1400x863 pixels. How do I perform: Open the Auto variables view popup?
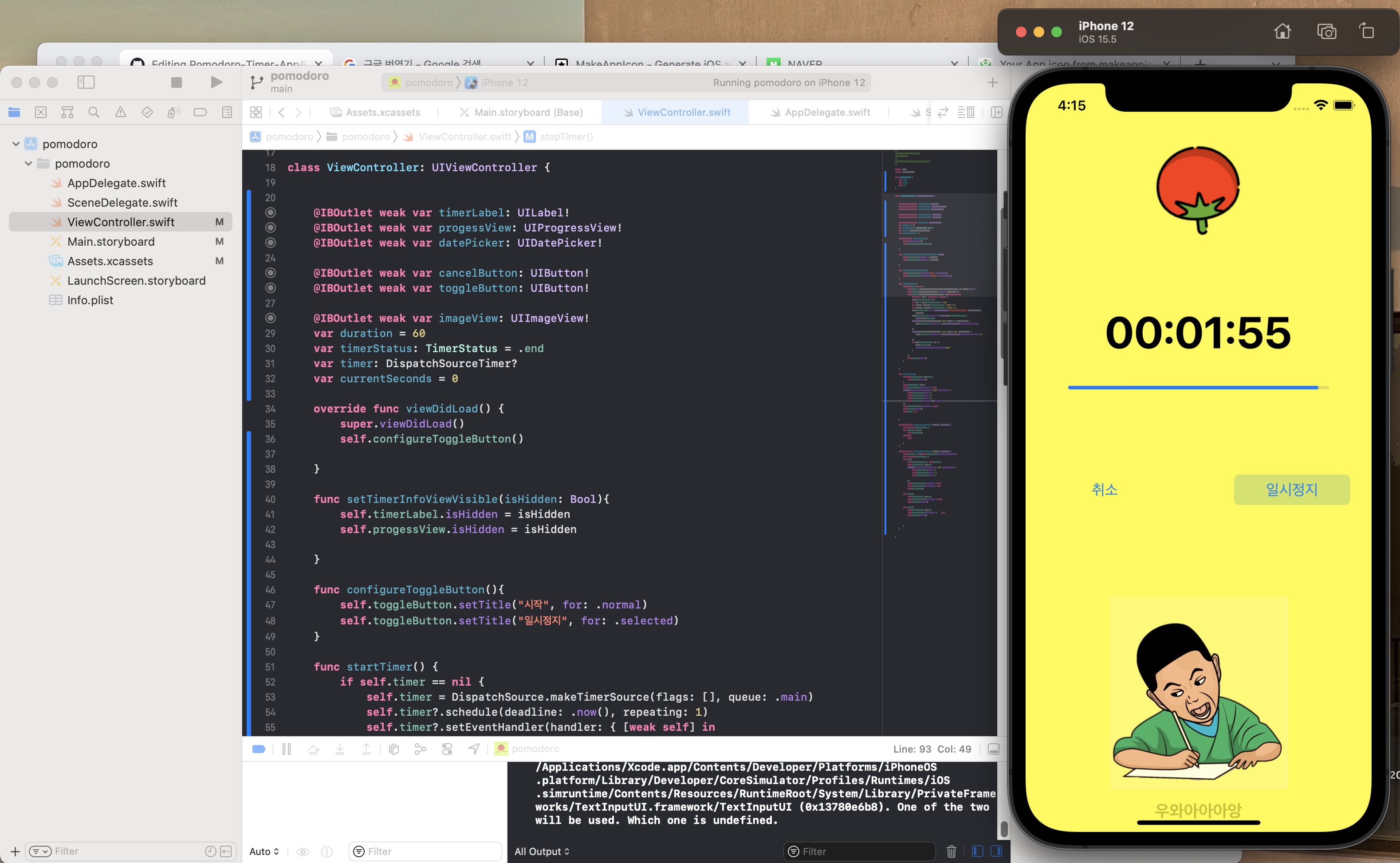point(264,851)
